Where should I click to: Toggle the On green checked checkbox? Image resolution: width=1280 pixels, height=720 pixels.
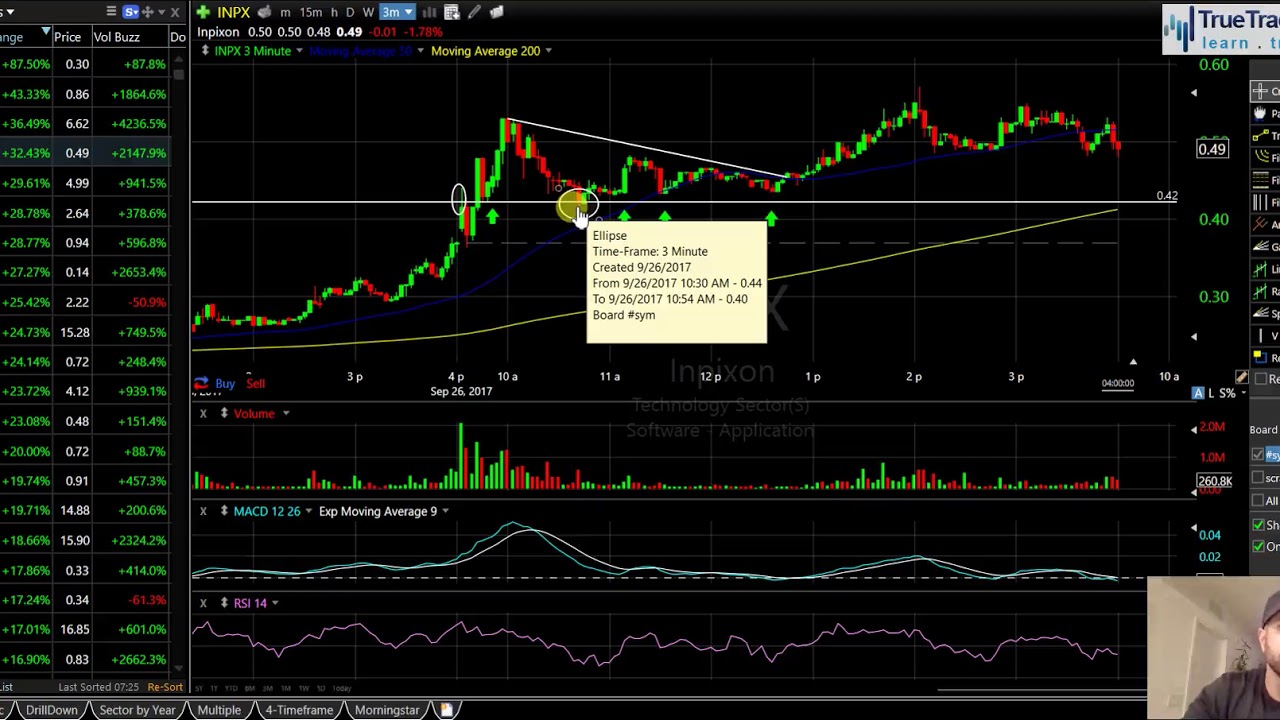1258,546
